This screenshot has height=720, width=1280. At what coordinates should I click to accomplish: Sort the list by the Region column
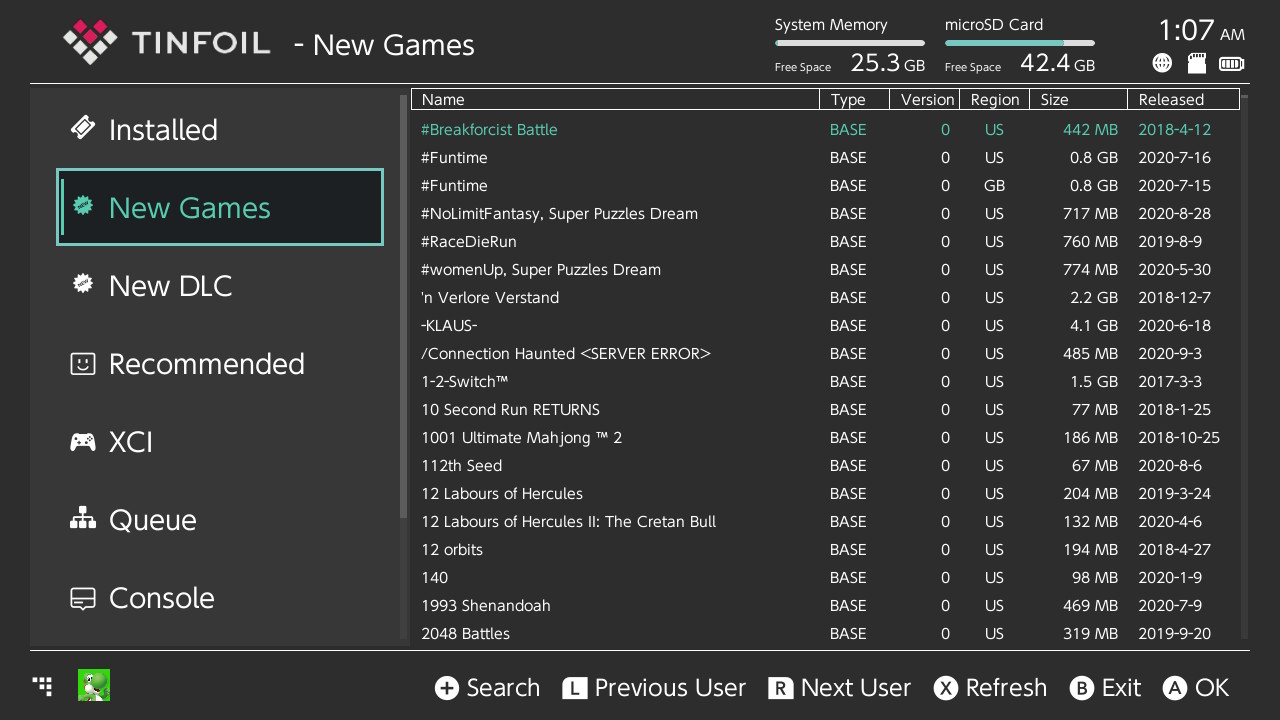click(x=995, y=99)
